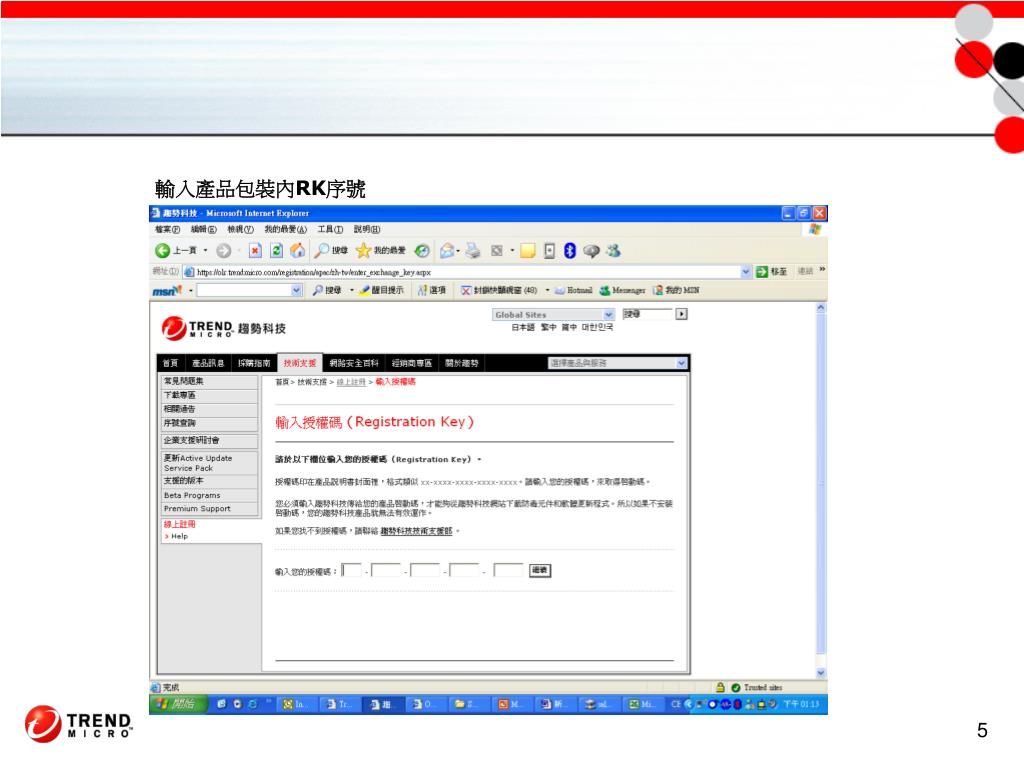
Task: Select the 採購指南 navigation tab
Action: coord(254,363)
